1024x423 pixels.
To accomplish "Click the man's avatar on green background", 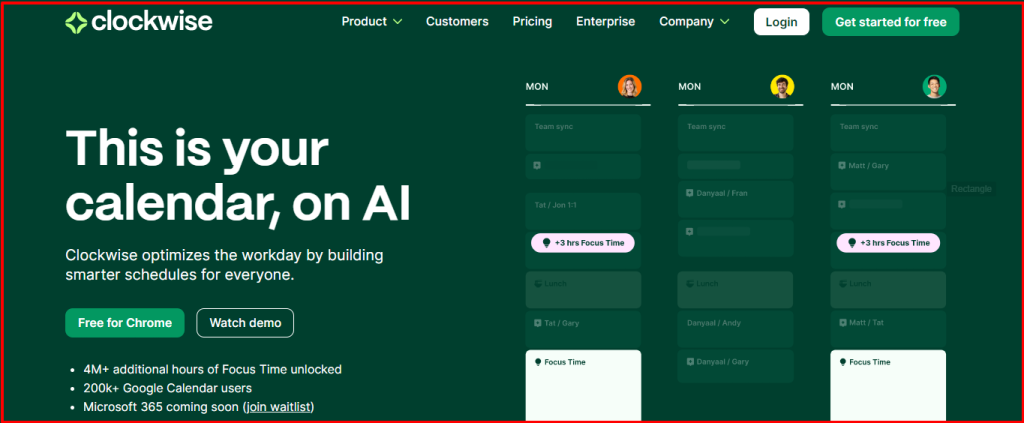I will click(934, 86).
